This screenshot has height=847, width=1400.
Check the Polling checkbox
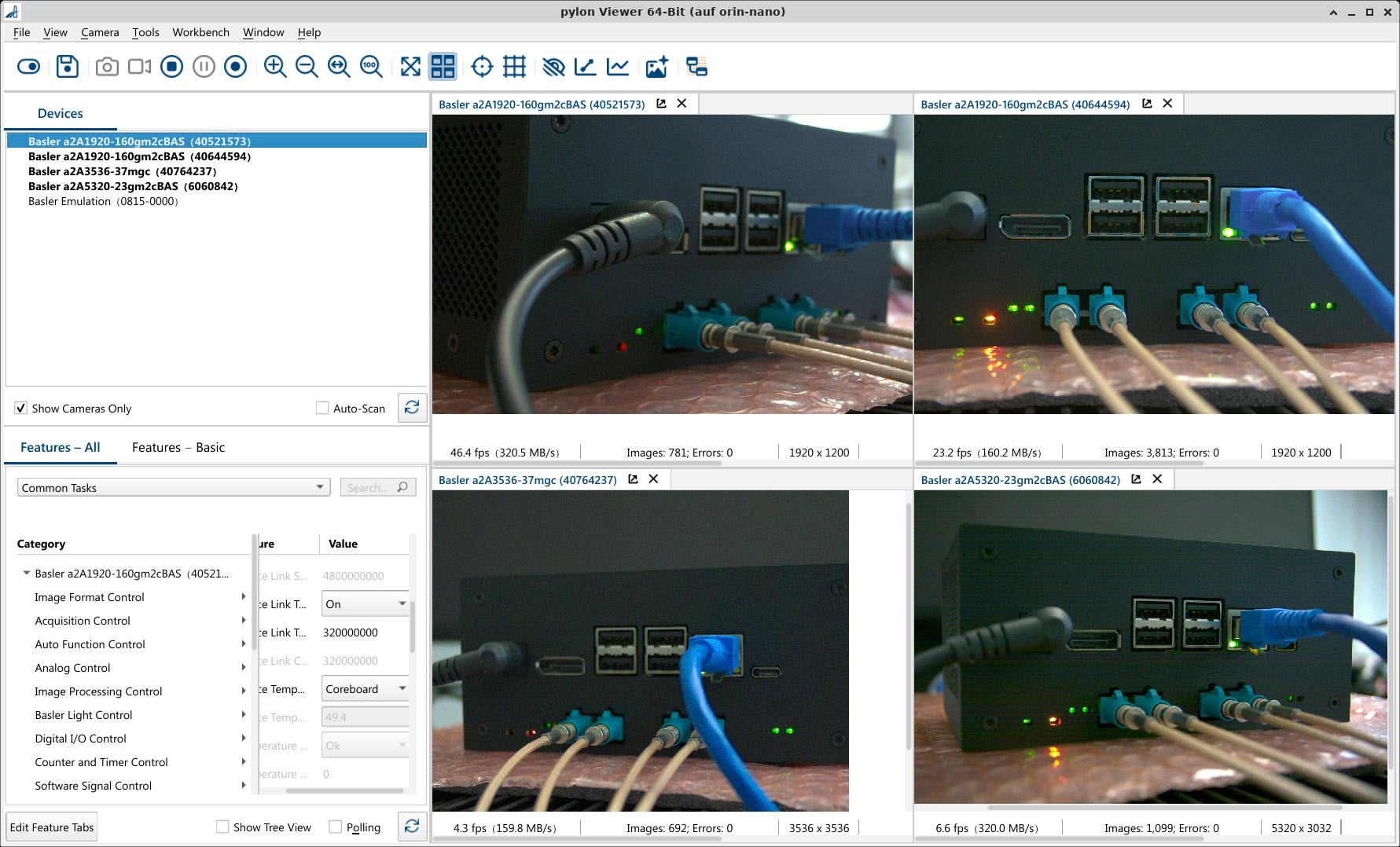point(336,827)
